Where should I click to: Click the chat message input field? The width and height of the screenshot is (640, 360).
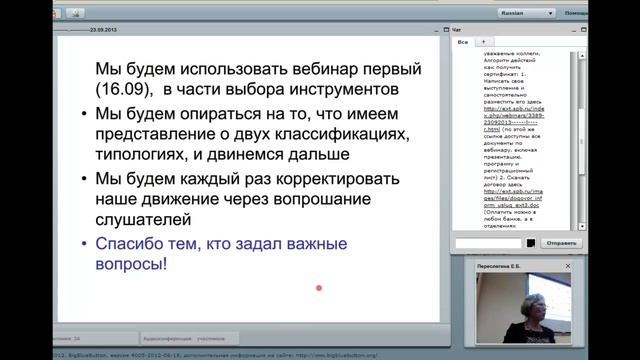pos(489,243)
